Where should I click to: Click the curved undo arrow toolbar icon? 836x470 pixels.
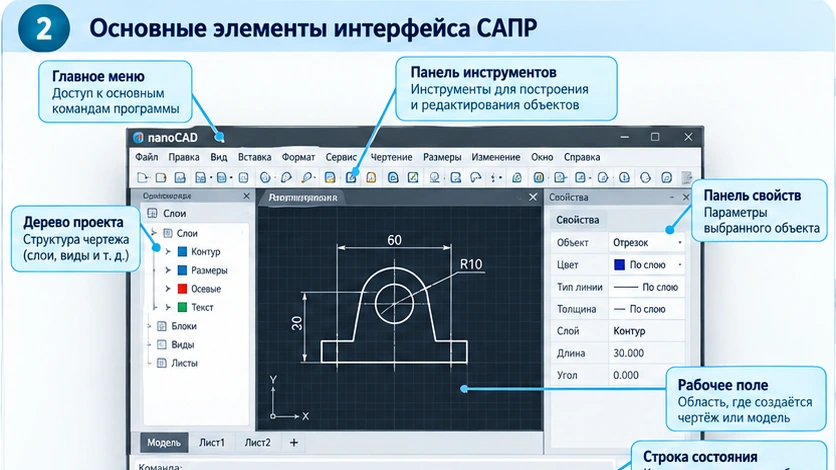point(476,177)
